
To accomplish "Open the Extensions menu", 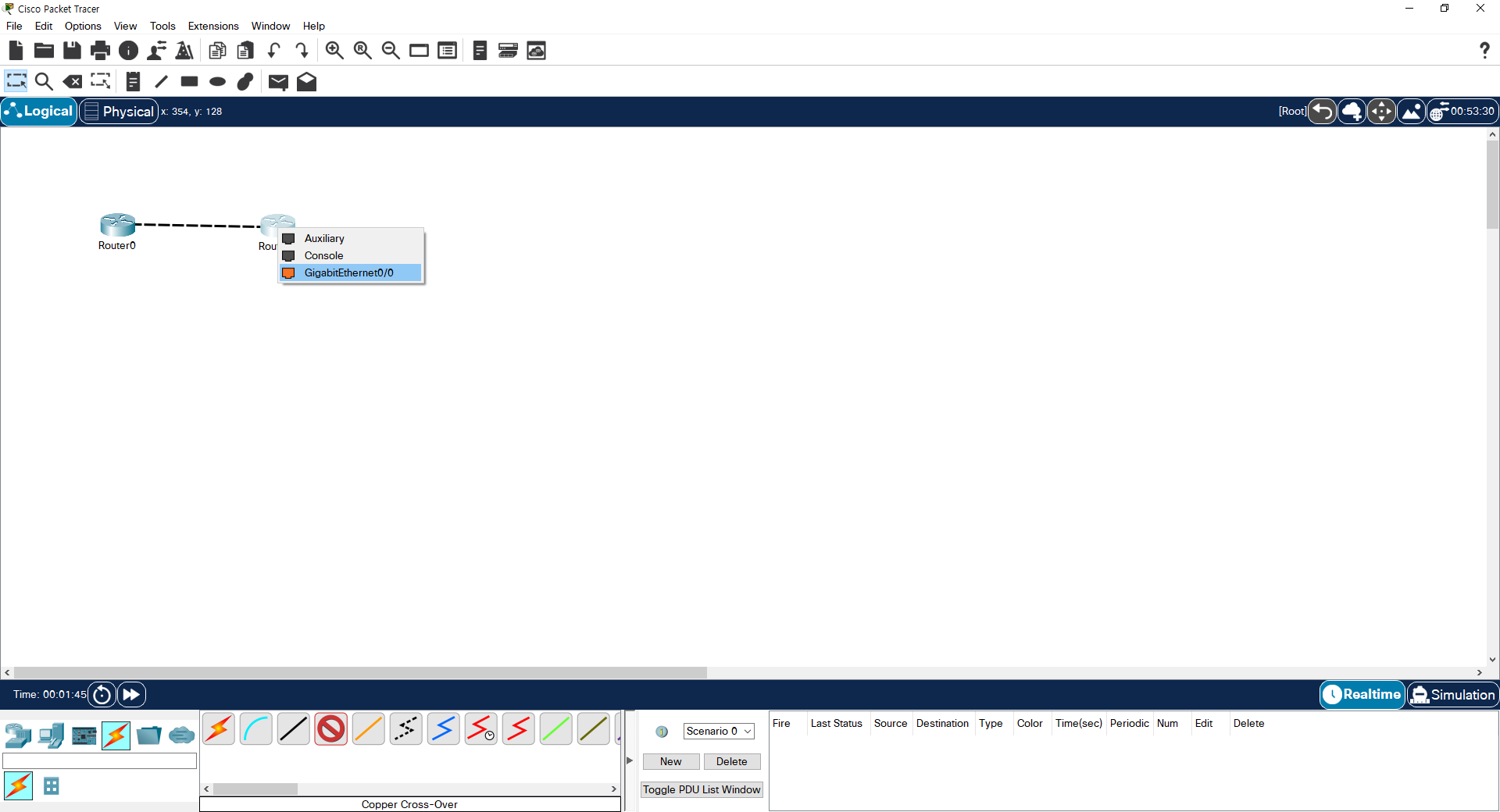I will click(x=213, y=26).
